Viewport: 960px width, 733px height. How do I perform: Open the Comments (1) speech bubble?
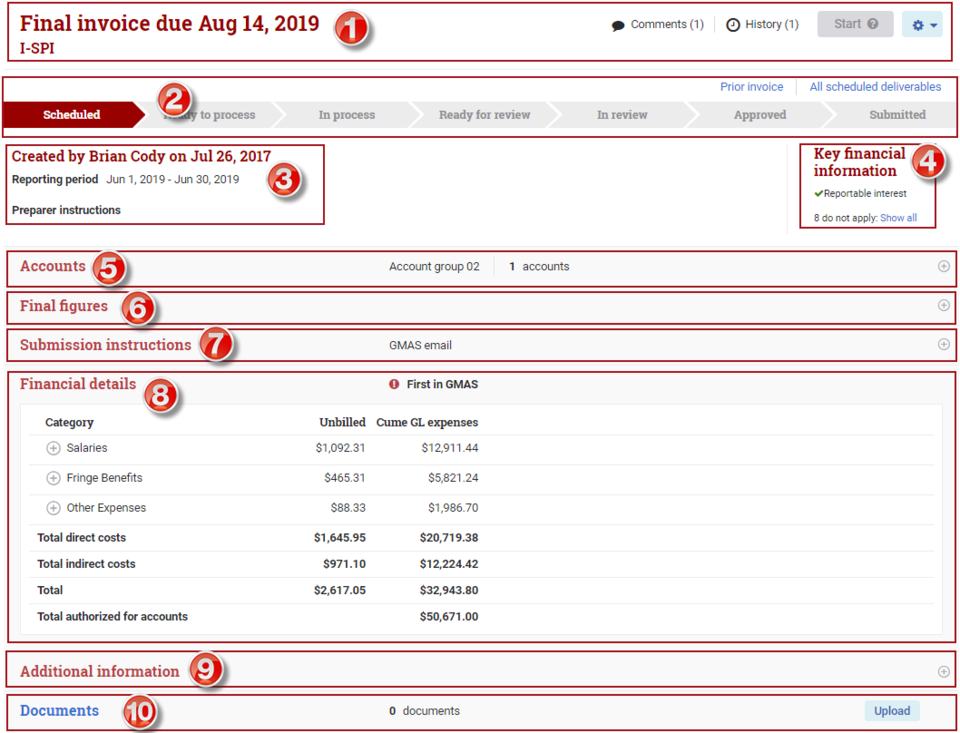point(618,25)
